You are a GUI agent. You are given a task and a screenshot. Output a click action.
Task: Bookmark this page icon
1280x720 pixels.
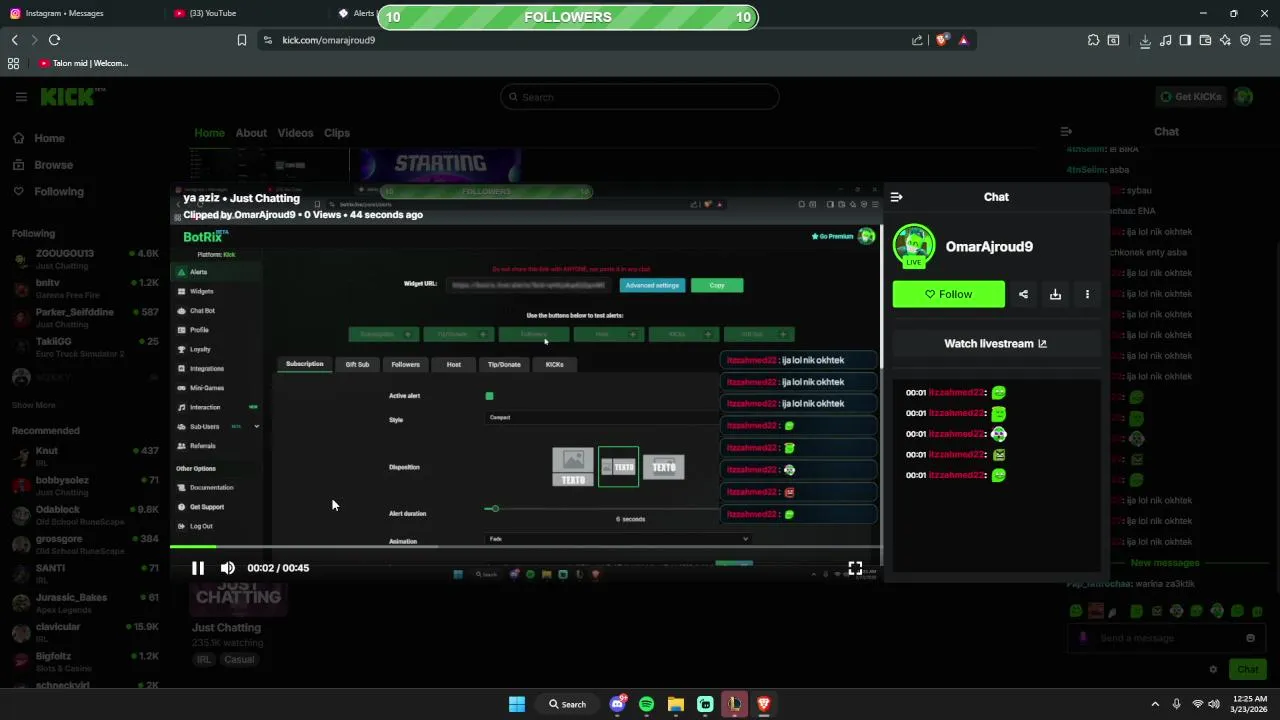[241, 40]
